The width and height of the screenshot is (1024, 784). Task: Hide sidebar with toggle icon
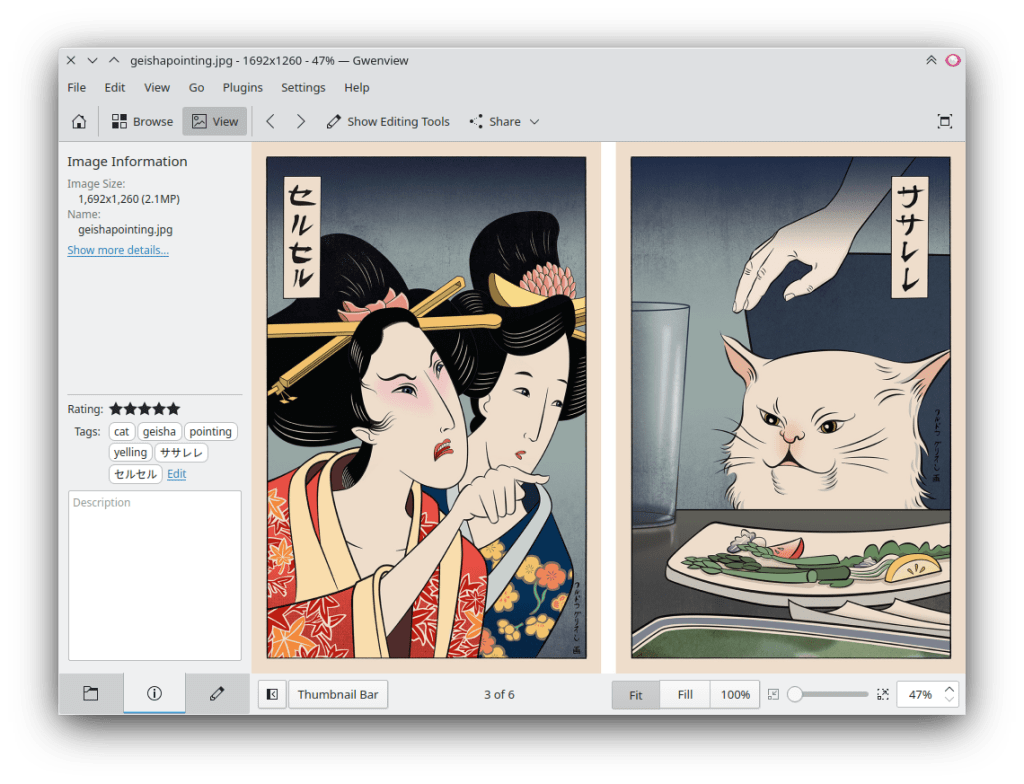pyautogui.click(x=272, y=694)
